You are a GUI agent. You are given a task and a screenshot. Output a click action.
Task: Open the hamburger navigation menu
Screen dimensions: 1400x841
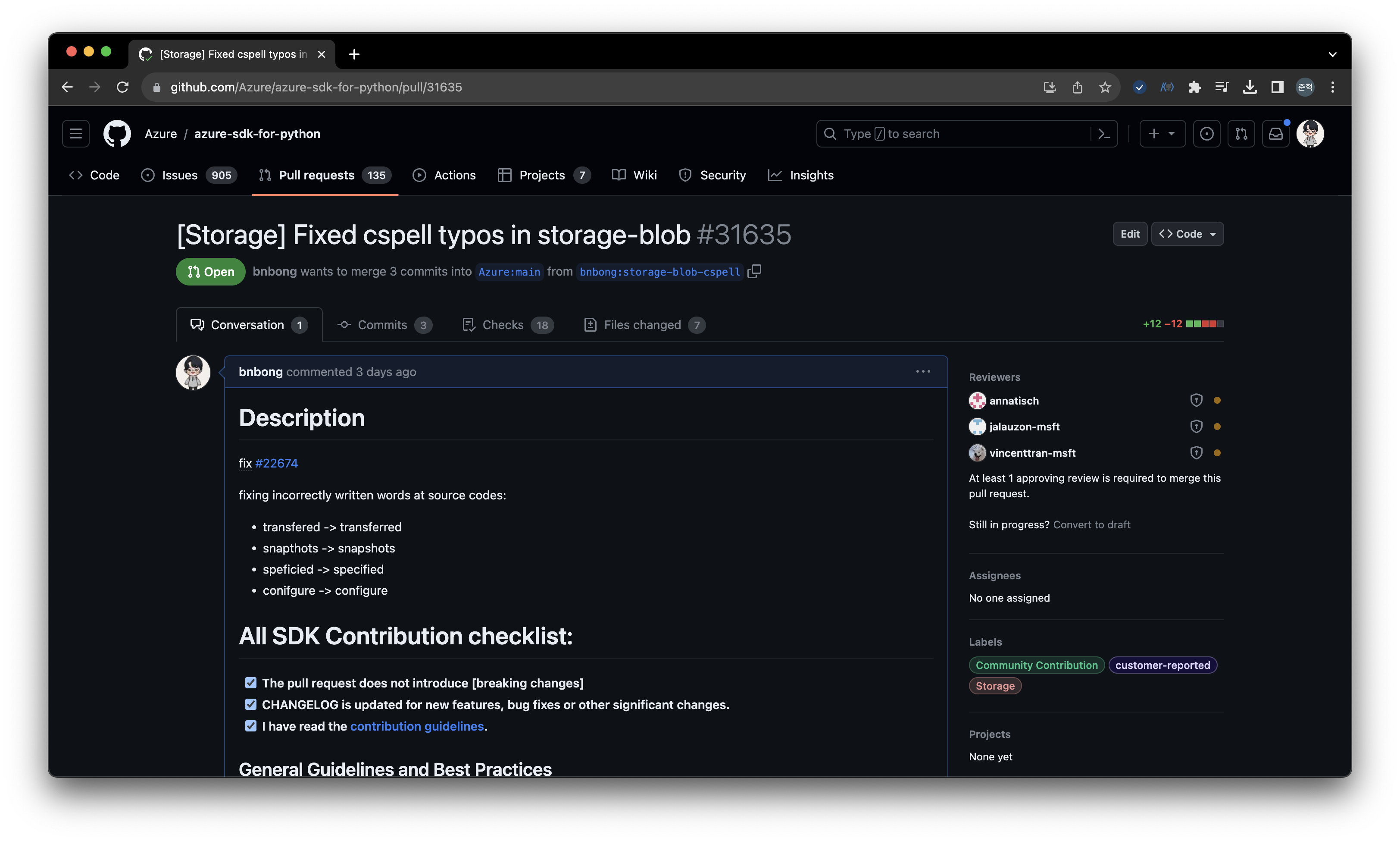(76, 134)
